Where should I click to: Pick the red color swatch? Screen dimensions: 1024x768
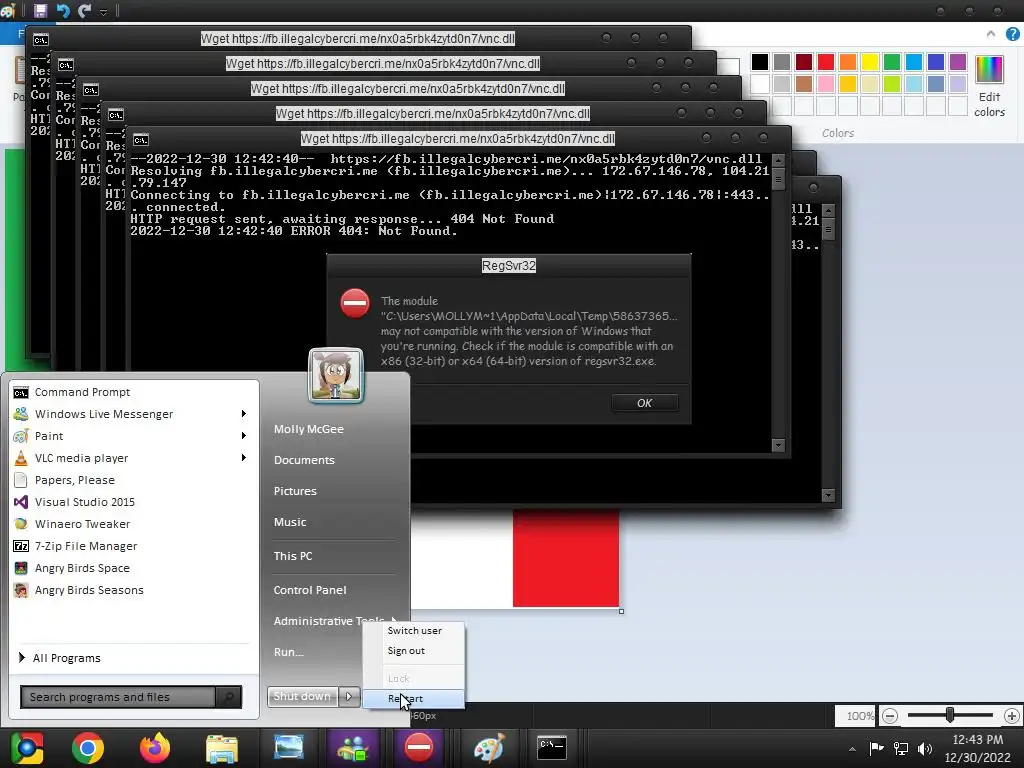[x=825, y=62]
